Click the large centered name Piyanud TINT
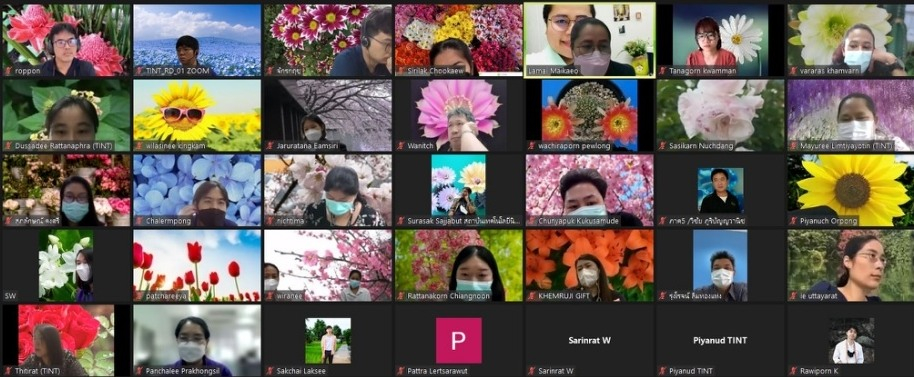The height and width of the screenshot is (377, 914). 720,340
